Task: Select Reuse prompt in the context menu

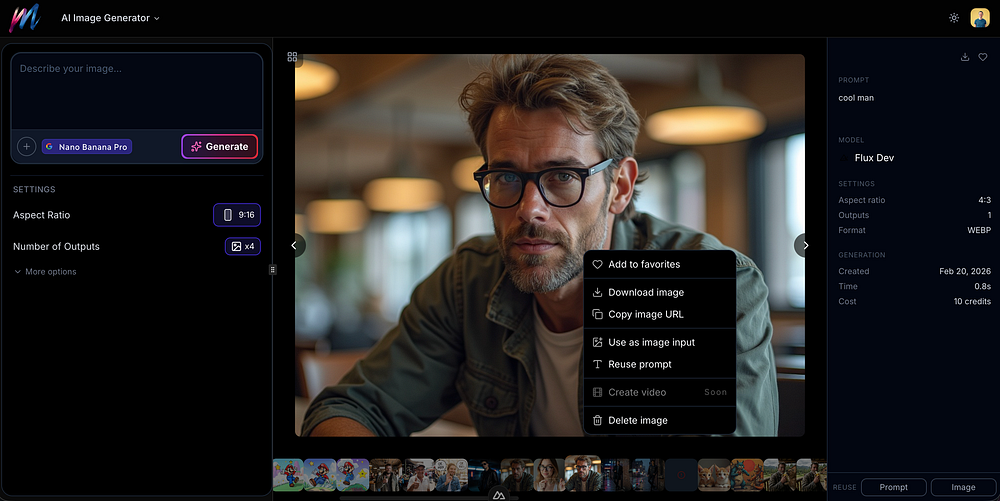Action: click(659, 364)
